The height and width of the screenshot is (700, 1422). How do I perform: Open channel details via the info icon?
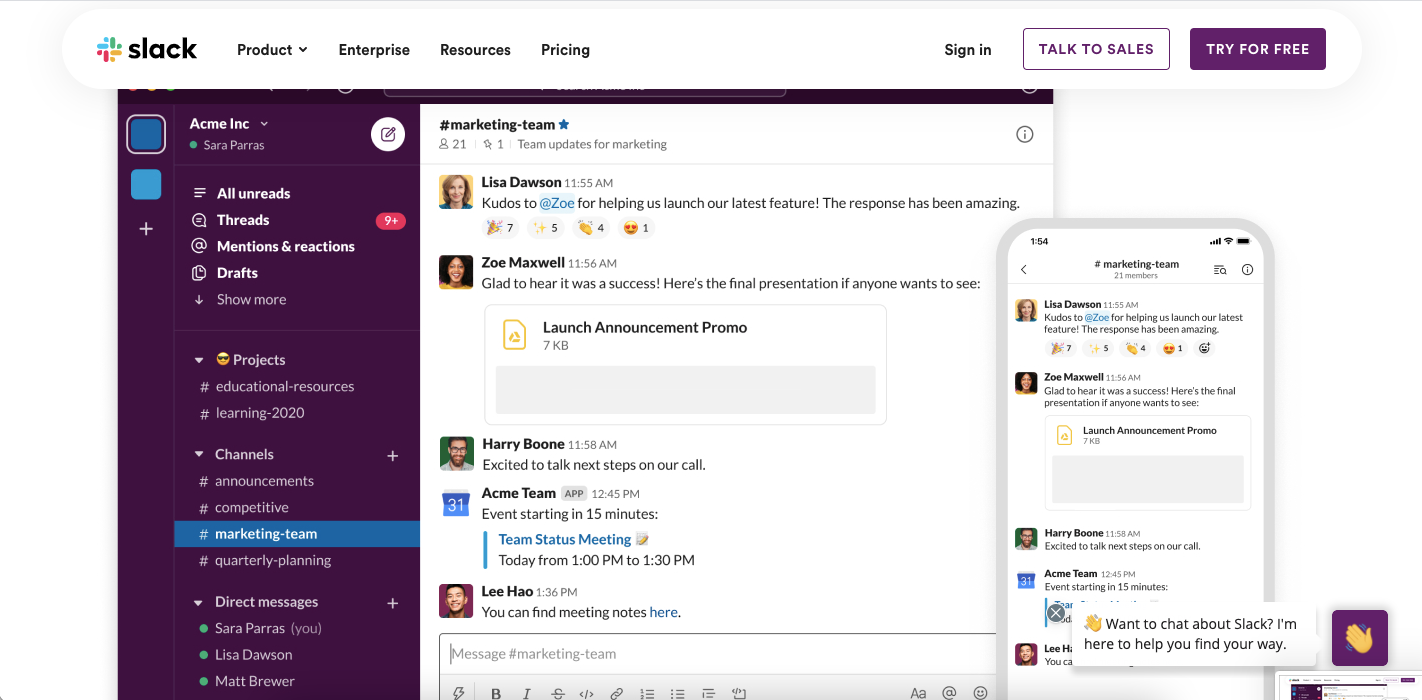pyautogui.click(x=1024, y=133)
